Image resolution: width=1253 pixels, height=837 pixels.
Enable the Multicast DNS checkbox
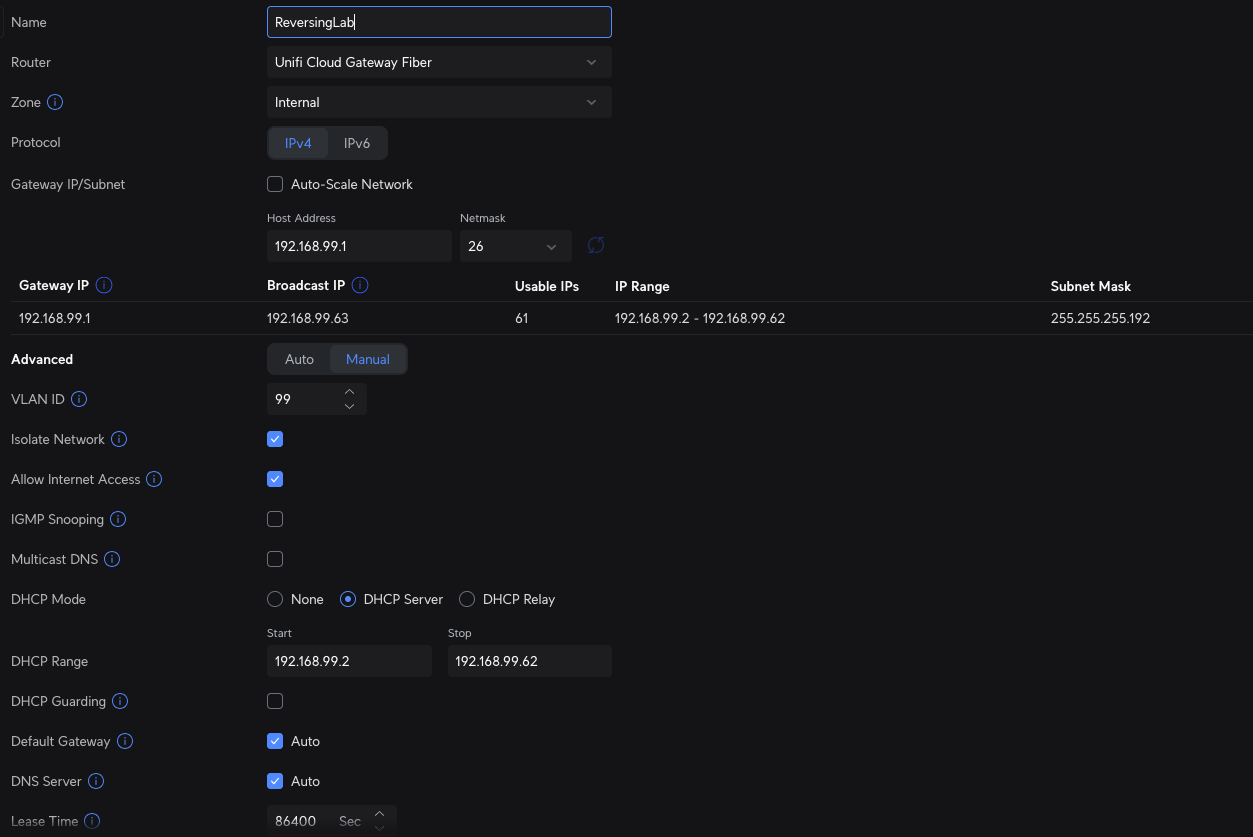point(275,559)
